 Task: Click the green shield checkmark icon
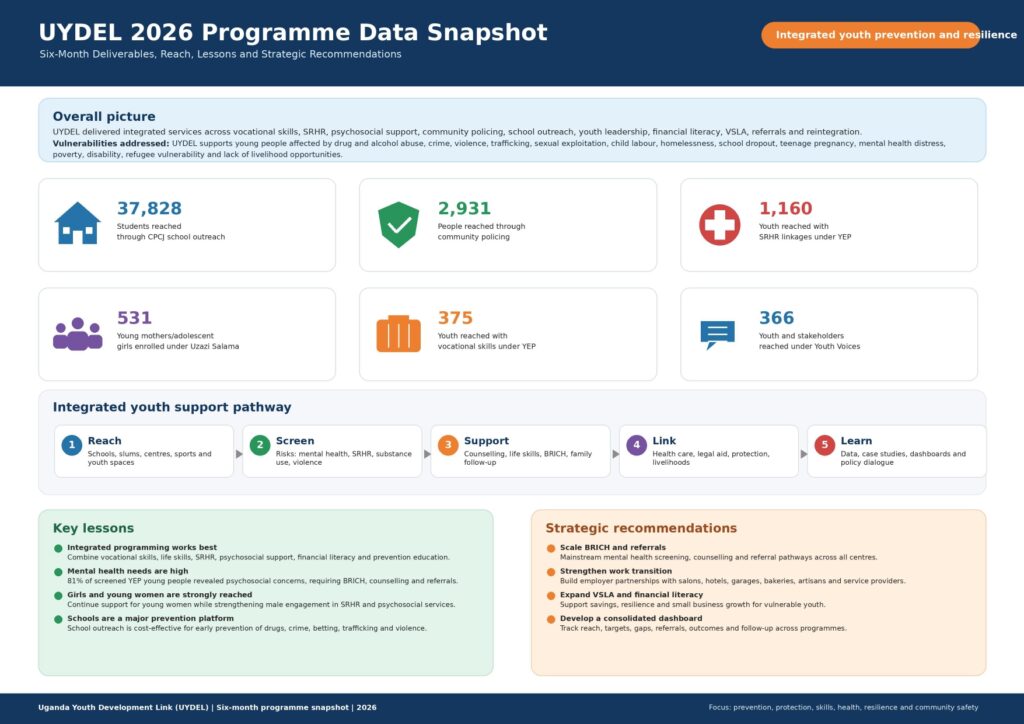(x=398, y=225)
